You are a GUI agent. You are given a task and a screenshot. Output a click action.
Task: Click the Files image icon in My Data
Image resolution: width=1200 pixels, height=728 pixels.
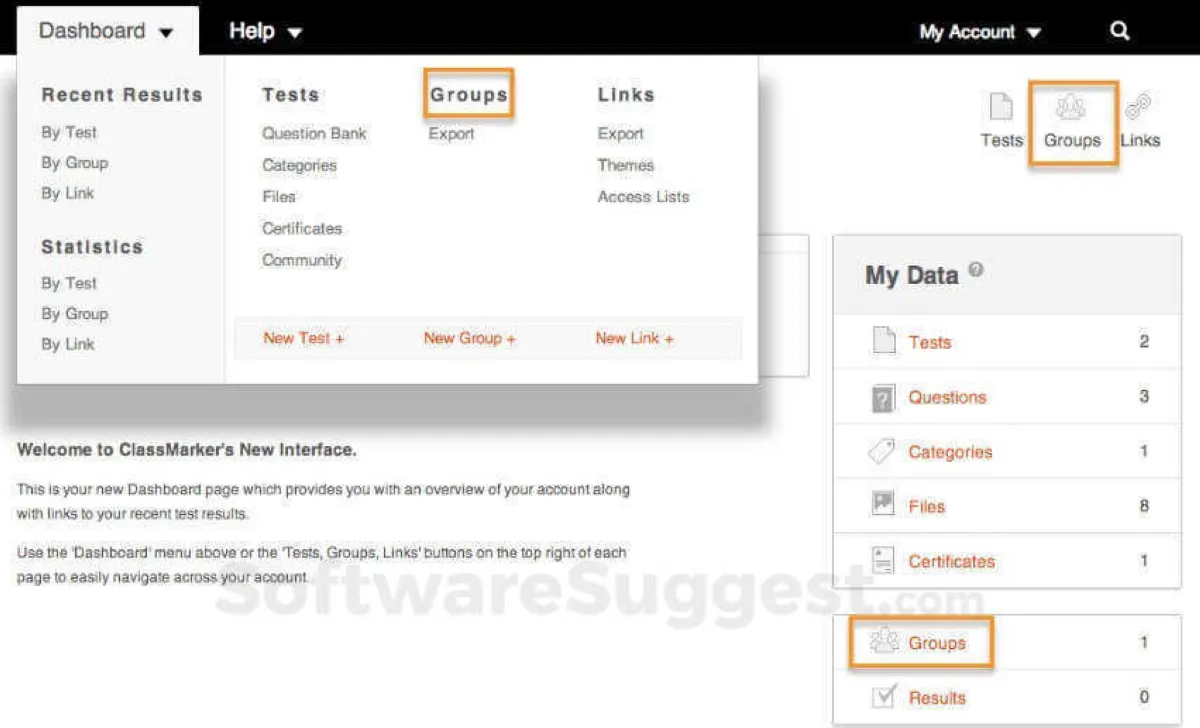click(x=883, y=505)
